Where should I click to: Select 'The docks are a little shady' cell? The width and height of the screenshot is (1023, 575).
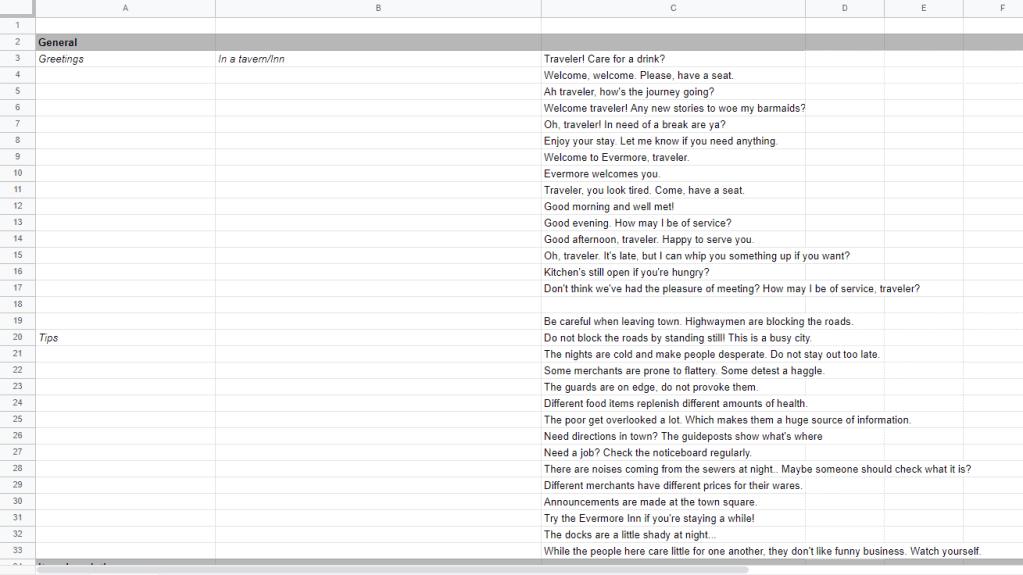(673, 535)
